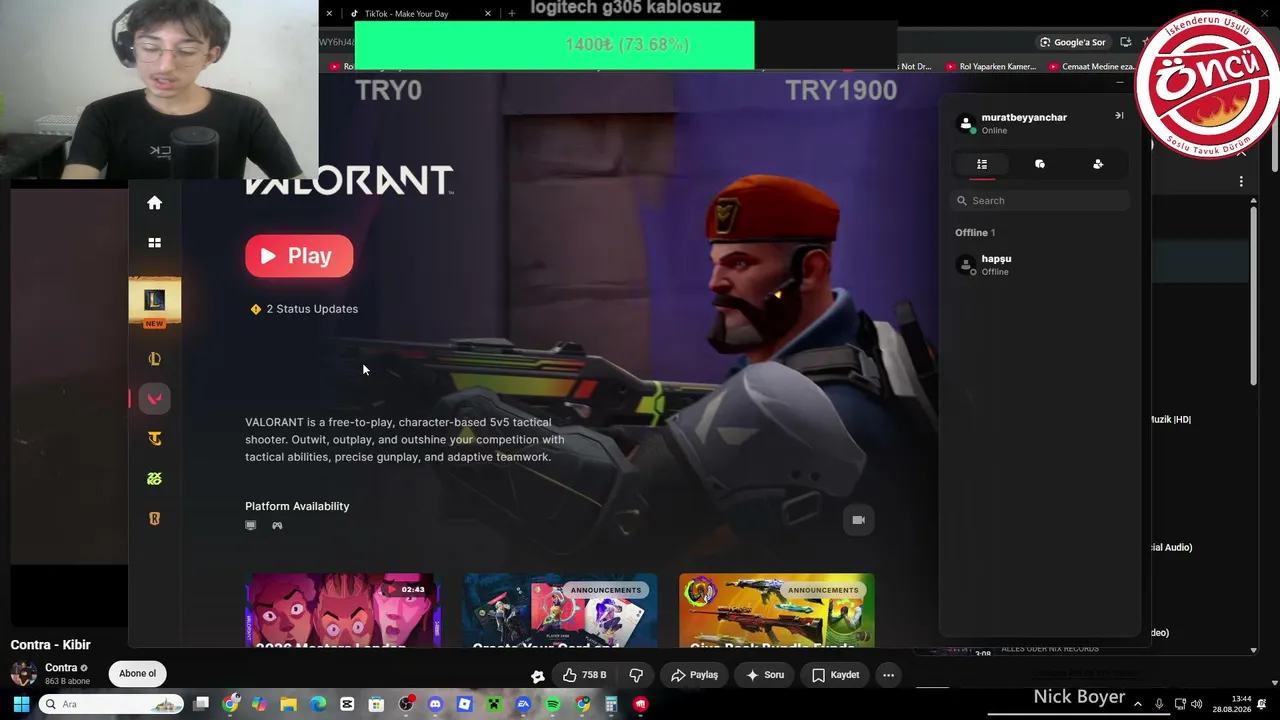Image resolution: width=1280 pixels, height=720 pixels.
Task: Click the Google'a Sor button
Action: pos(1072,42)
